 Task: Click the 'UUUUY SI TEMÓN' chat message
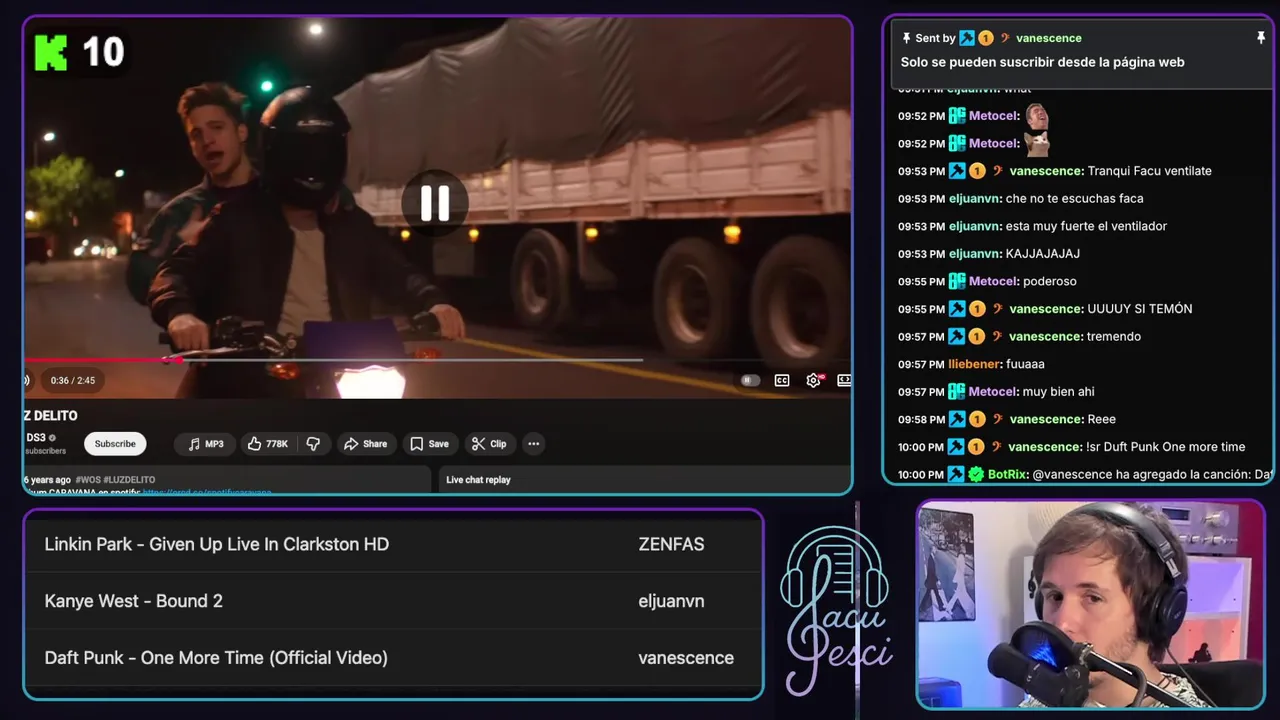pyautogui.click(x=1139, y=309)
